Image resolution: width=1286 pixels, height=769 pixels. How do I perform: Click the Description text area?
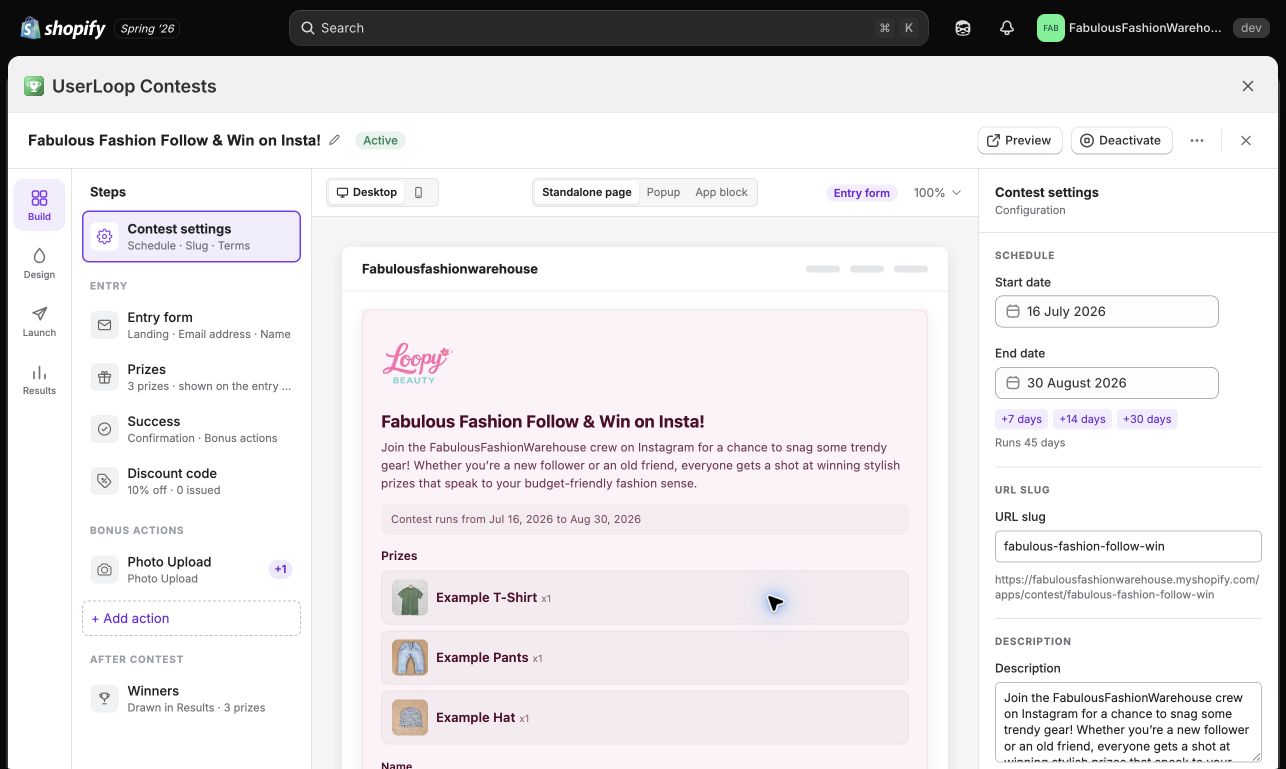pos(1128,723)
